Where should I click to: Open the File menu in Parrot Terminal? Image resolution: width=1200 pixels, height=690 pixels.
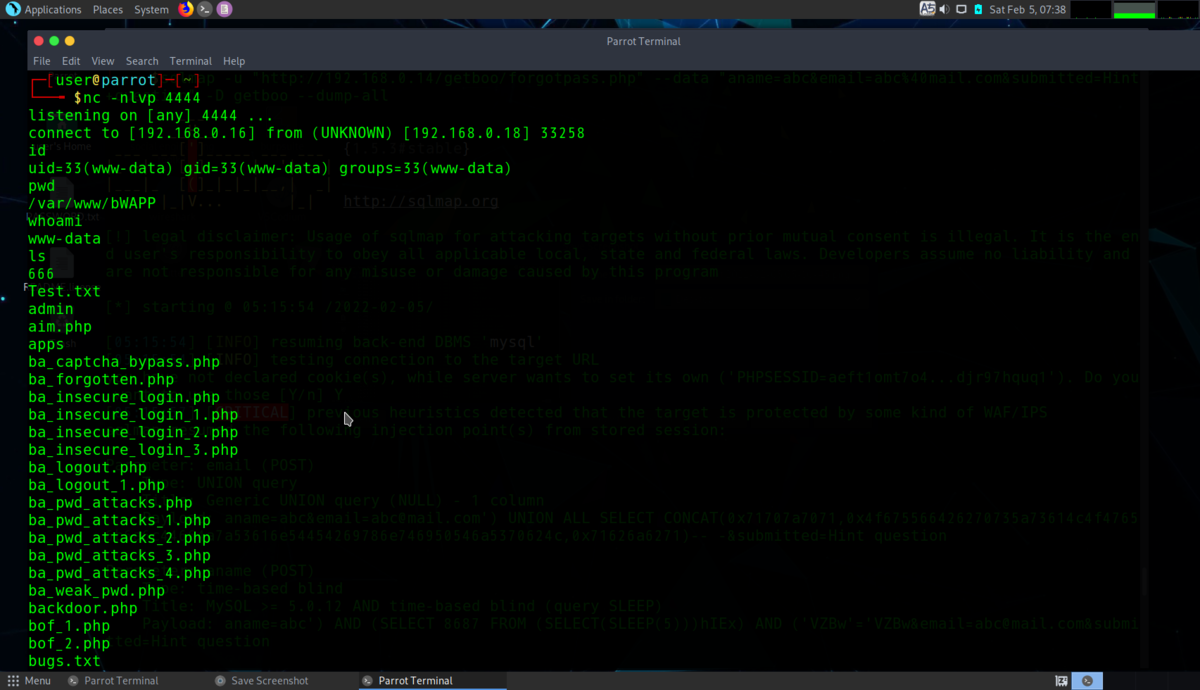(42, 61)
